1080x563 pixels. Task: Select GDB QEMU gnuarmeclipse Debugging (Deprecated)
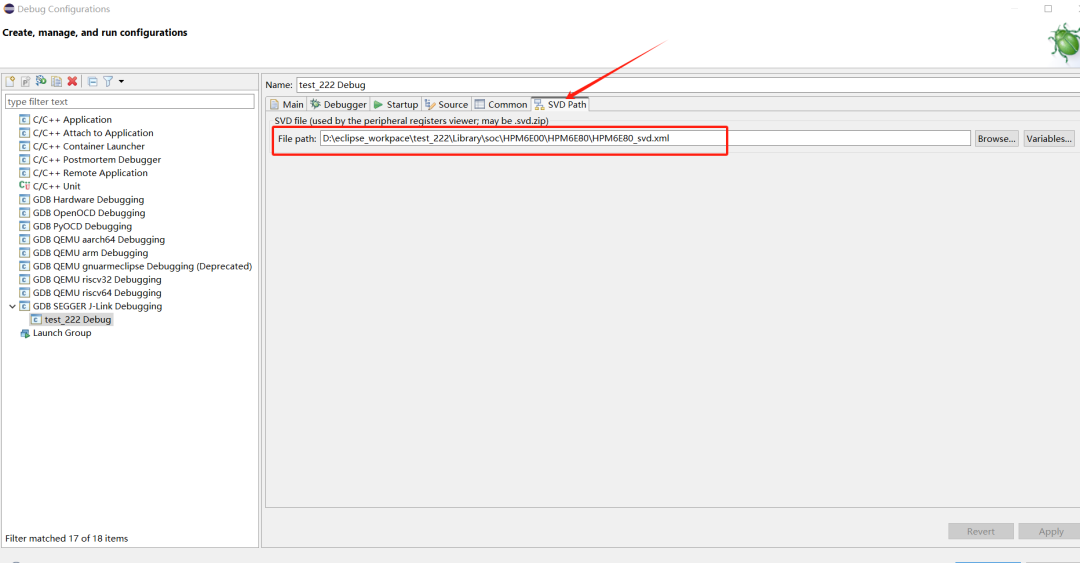143,266
